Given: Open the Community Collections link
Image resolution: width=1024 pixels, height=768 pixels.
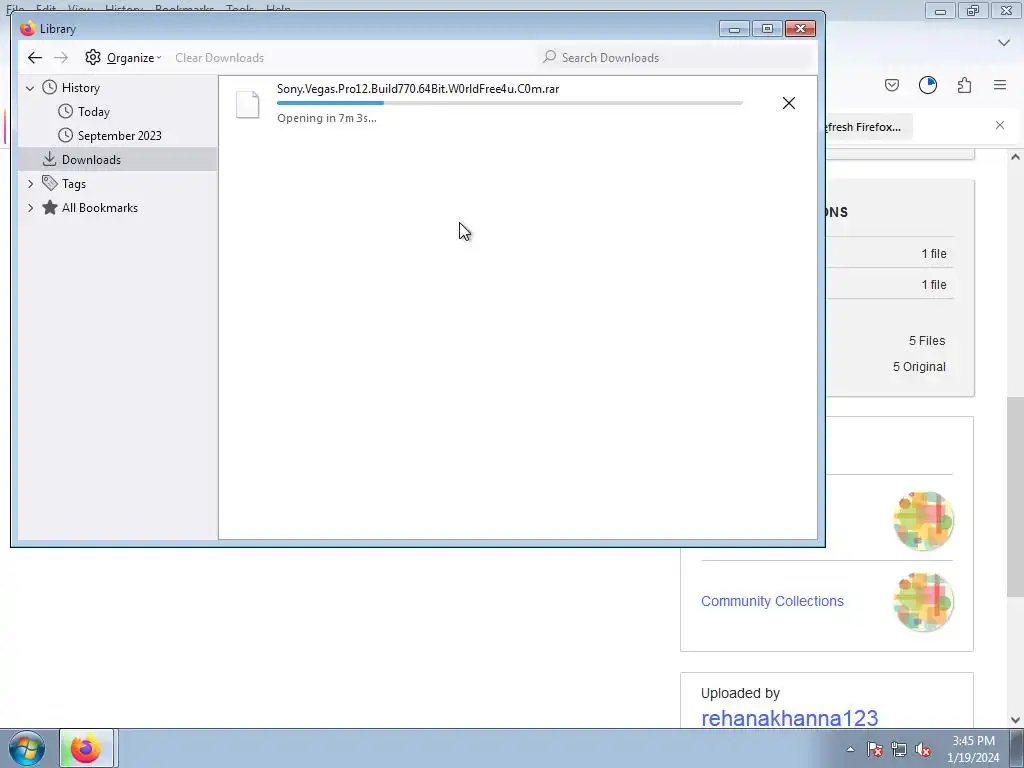Looking at the screenshot, I should click(x=772, y=601).
